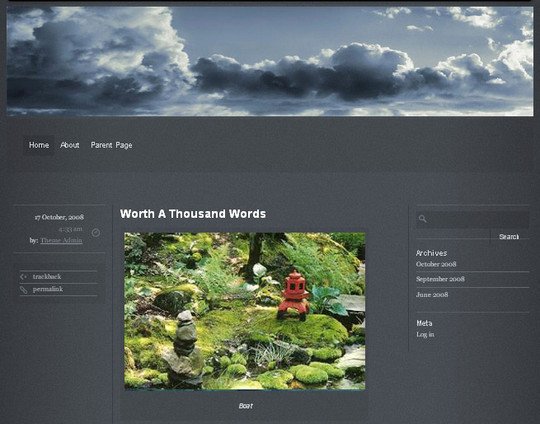The height and width of the screenshot is (424, 540).
Task: Click the clock icon beside post time
Action: pos(96,233)
